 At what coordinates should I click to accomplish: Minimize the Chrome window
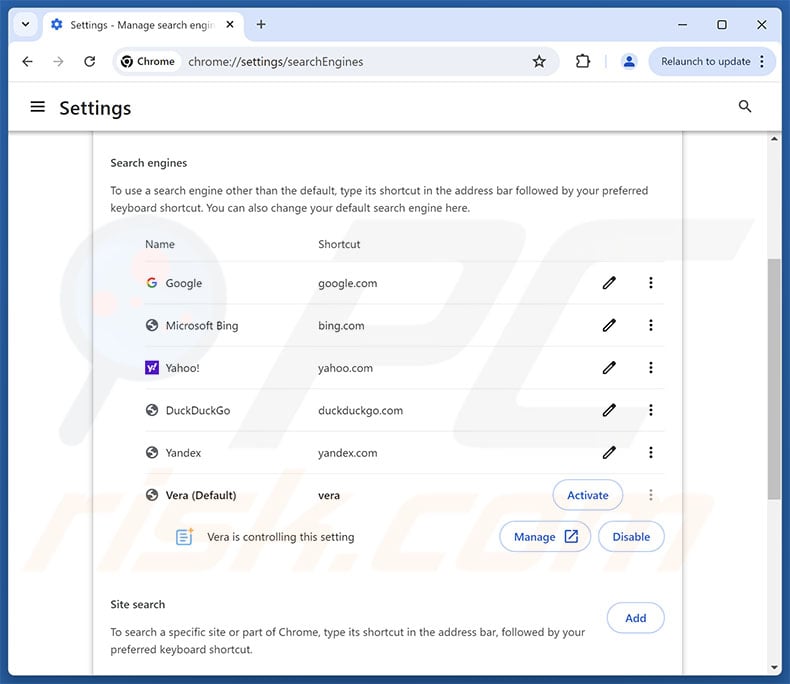pos(682,24)
